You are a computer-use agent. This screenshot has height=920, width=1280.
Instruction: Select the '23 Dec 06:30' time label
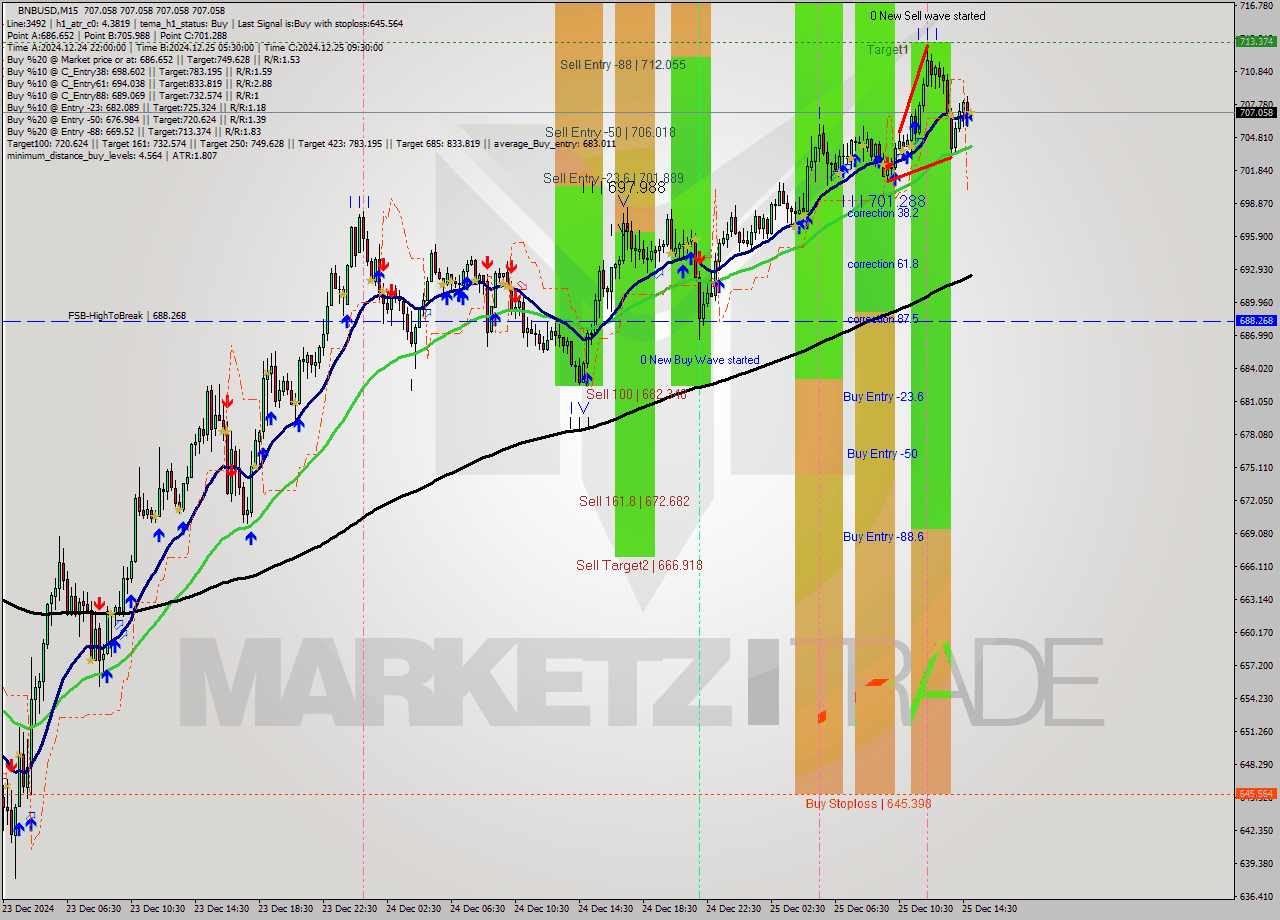coord(93,909)
